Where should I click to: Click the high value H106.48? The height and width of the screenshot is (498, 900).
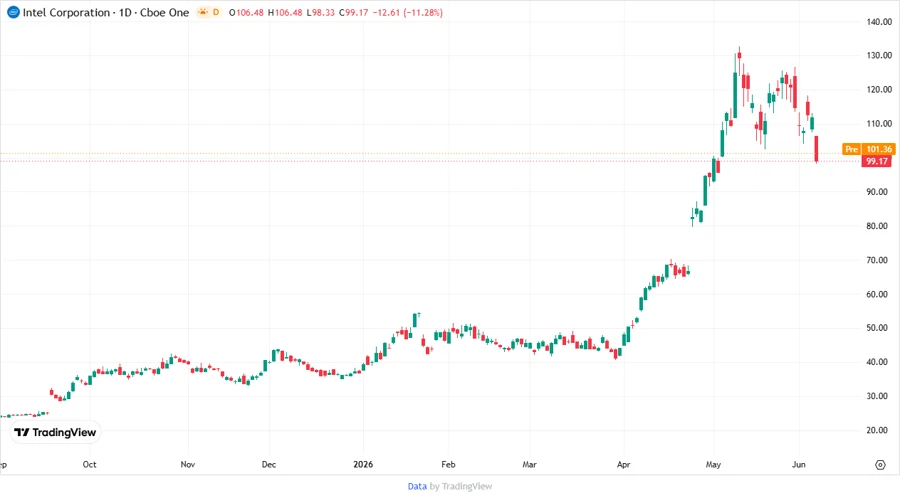pyautogui.click(x=285, y=13)
